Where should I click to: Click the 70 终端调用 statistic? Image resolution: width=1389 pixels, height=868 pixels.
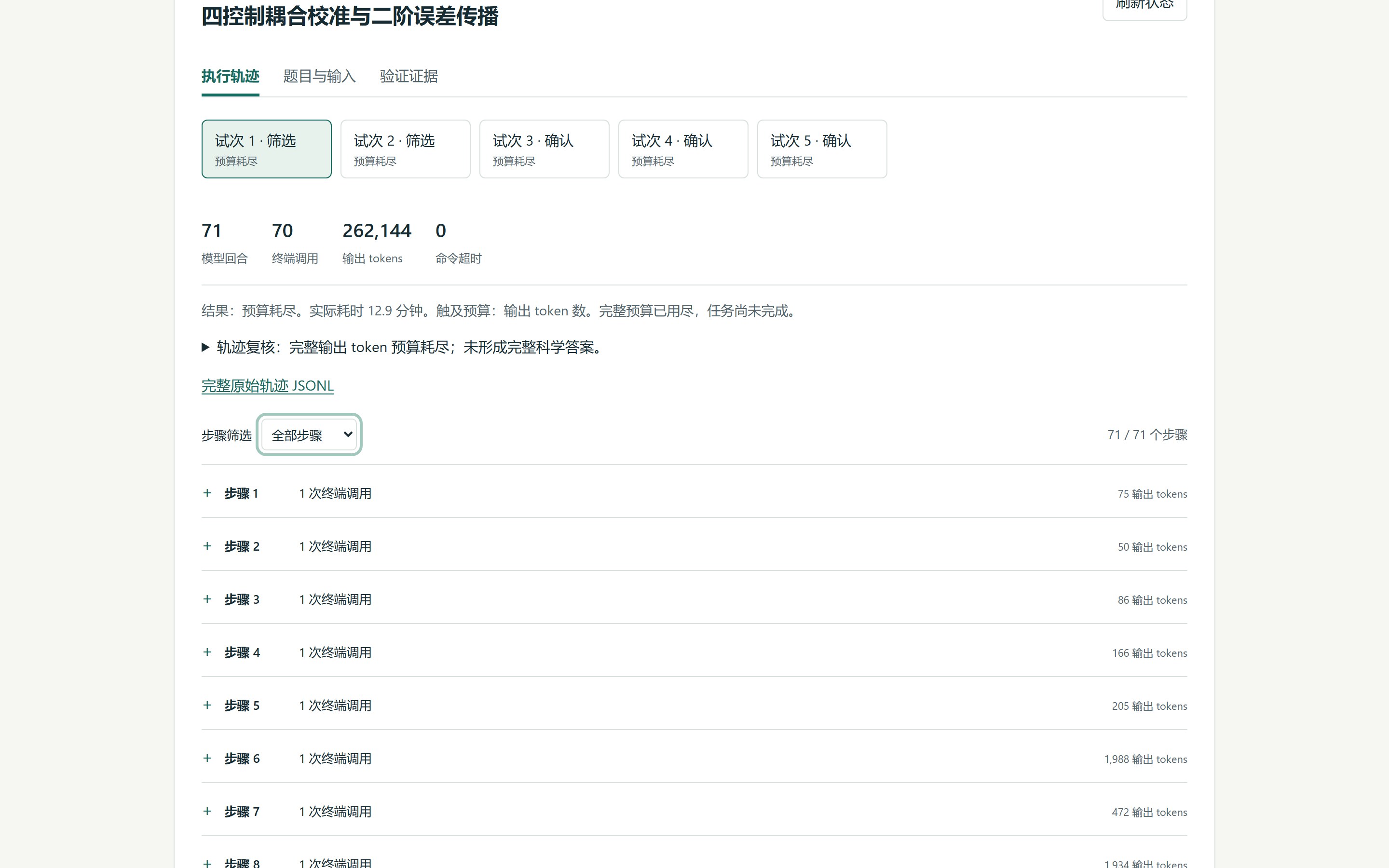coord(295,243)
